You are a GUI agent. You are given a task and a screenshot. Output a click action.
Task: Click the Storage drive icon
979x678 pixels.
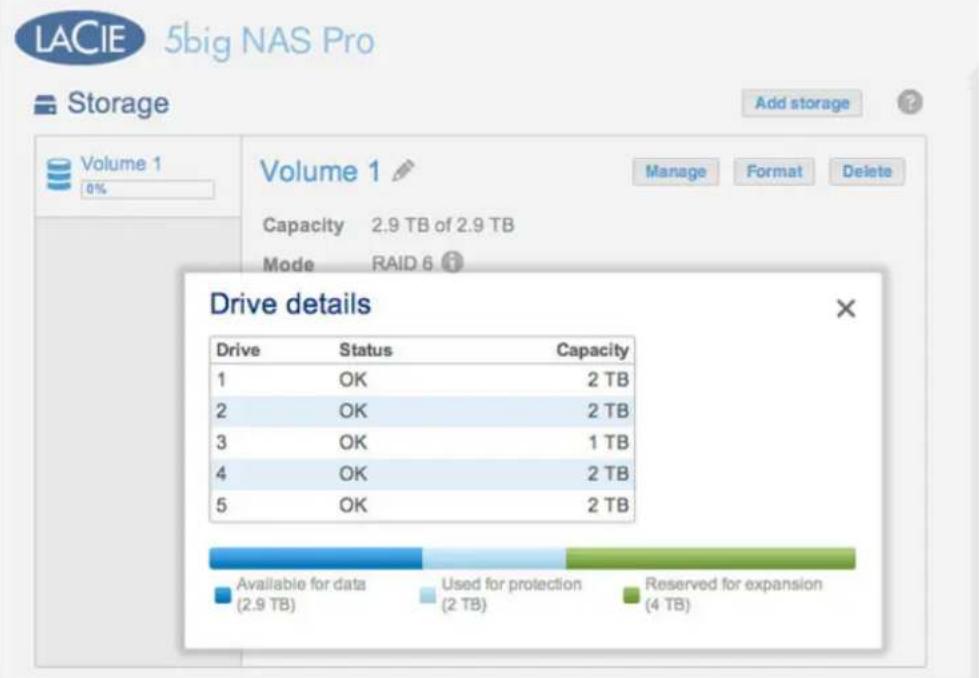pyautogui.click(x=45, y=104)
